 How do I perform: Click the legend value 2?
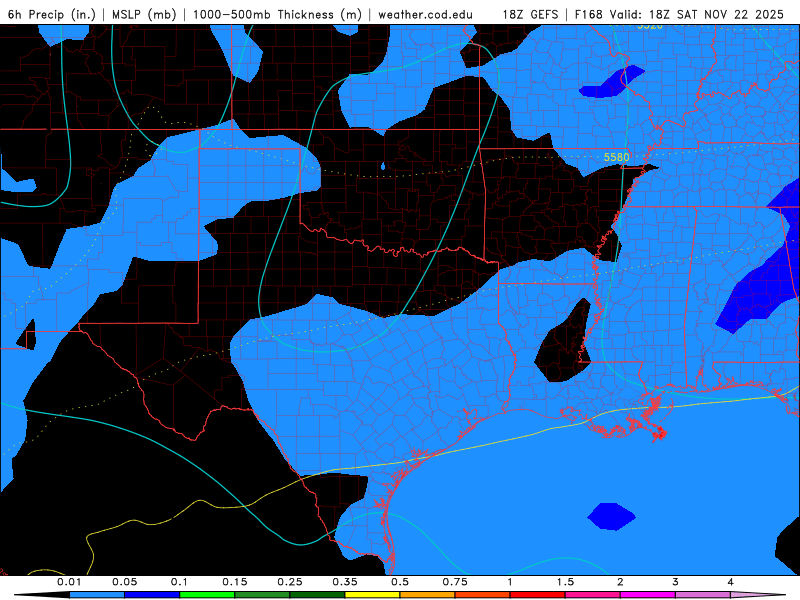point(620,582)
